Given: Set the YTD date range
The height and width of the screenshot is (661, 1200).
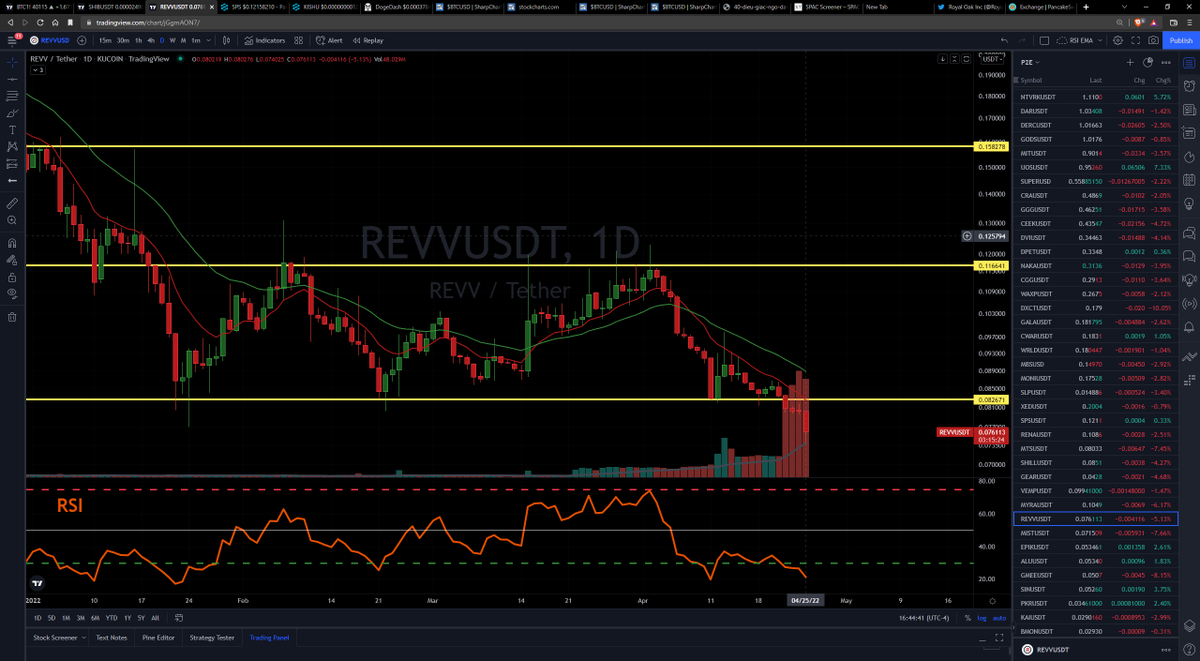Looking at the screenshot, I should coord(111,618).
